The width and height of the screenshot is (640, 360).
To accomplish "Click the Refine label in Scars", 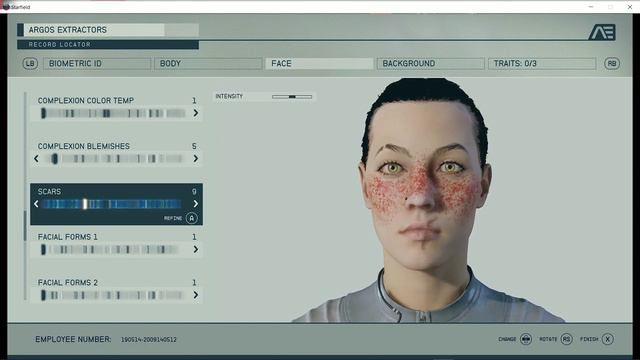I will [173, 218].
